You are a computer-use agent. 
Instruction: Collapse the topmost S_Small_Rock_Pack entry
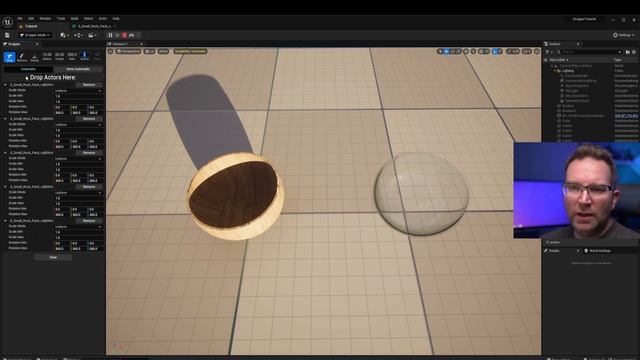click(5, 85)
